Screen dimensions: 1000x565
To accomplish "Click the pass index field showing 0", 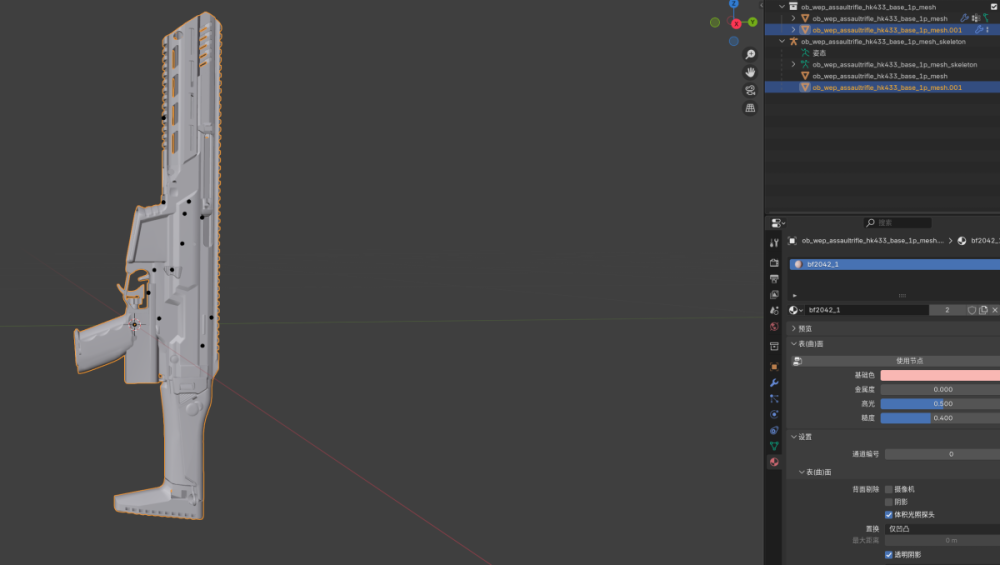I will click(x=942, y=454).
